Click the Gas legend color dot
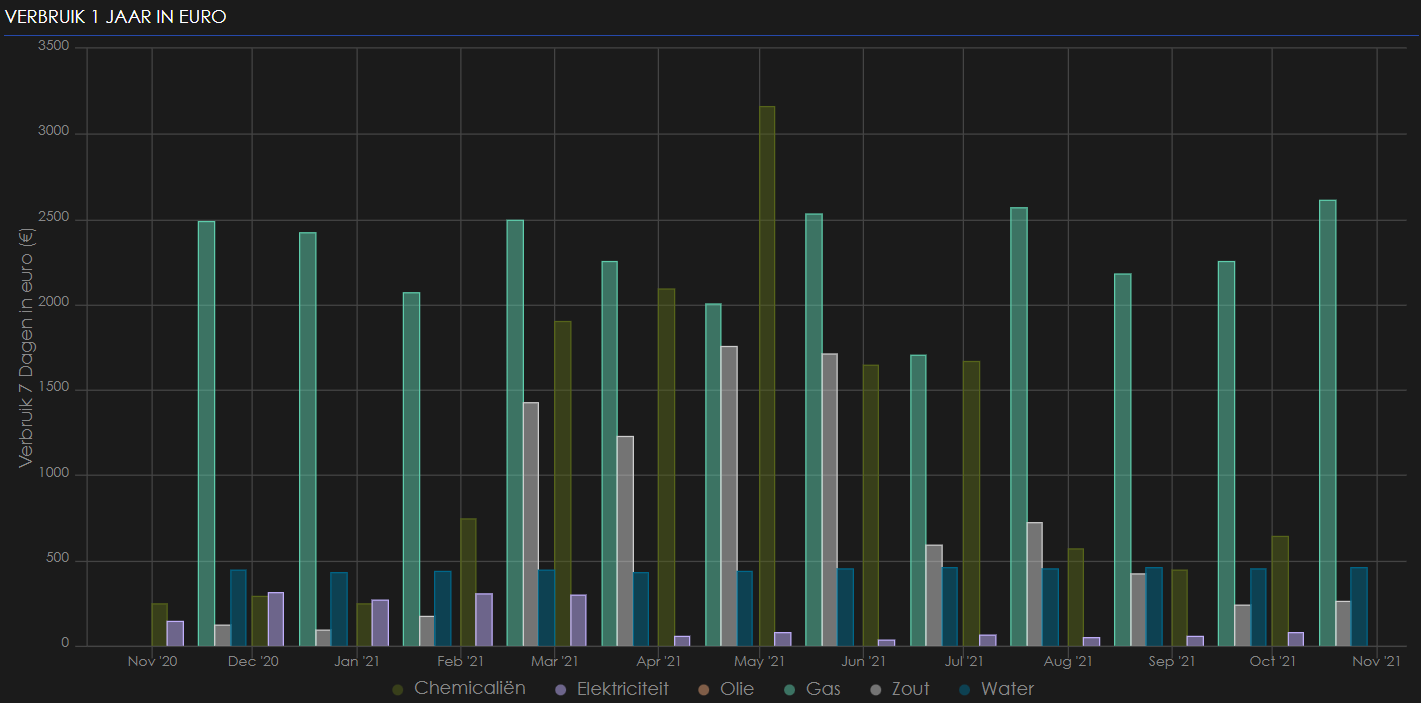The height and width of the screenshot is (703, 1421). 790,690
